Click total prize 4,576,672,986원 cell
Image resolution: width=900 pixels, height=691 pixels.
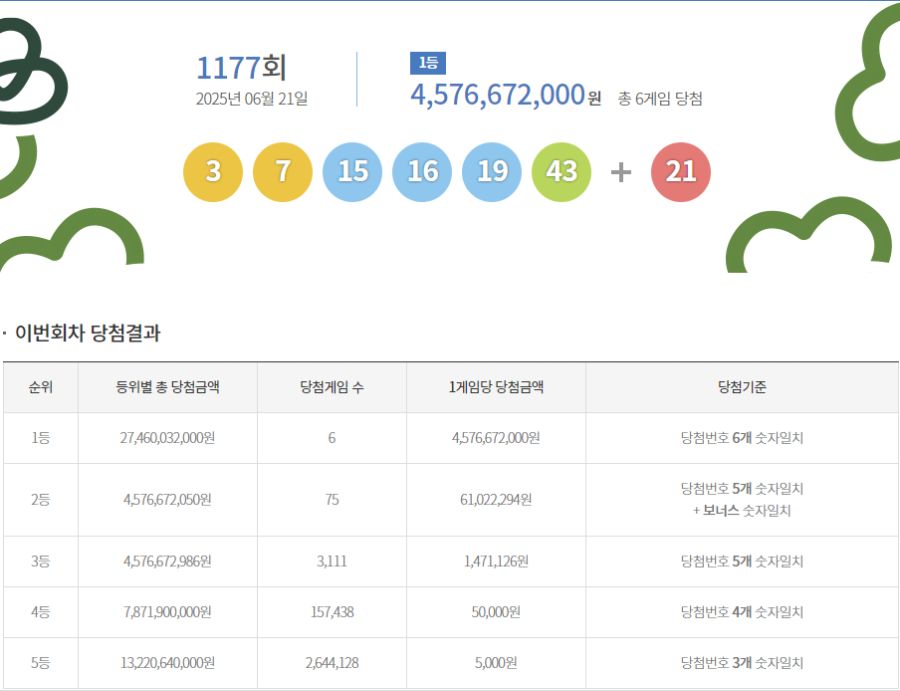tap(168, 561)
